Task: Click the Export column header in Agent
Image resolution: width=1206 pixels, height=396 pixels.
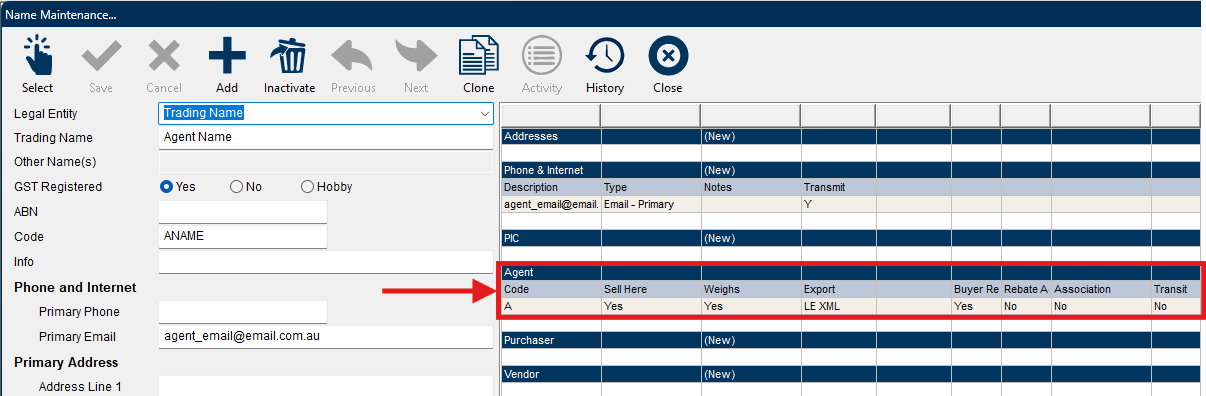Action: click(x=837, y=289)
